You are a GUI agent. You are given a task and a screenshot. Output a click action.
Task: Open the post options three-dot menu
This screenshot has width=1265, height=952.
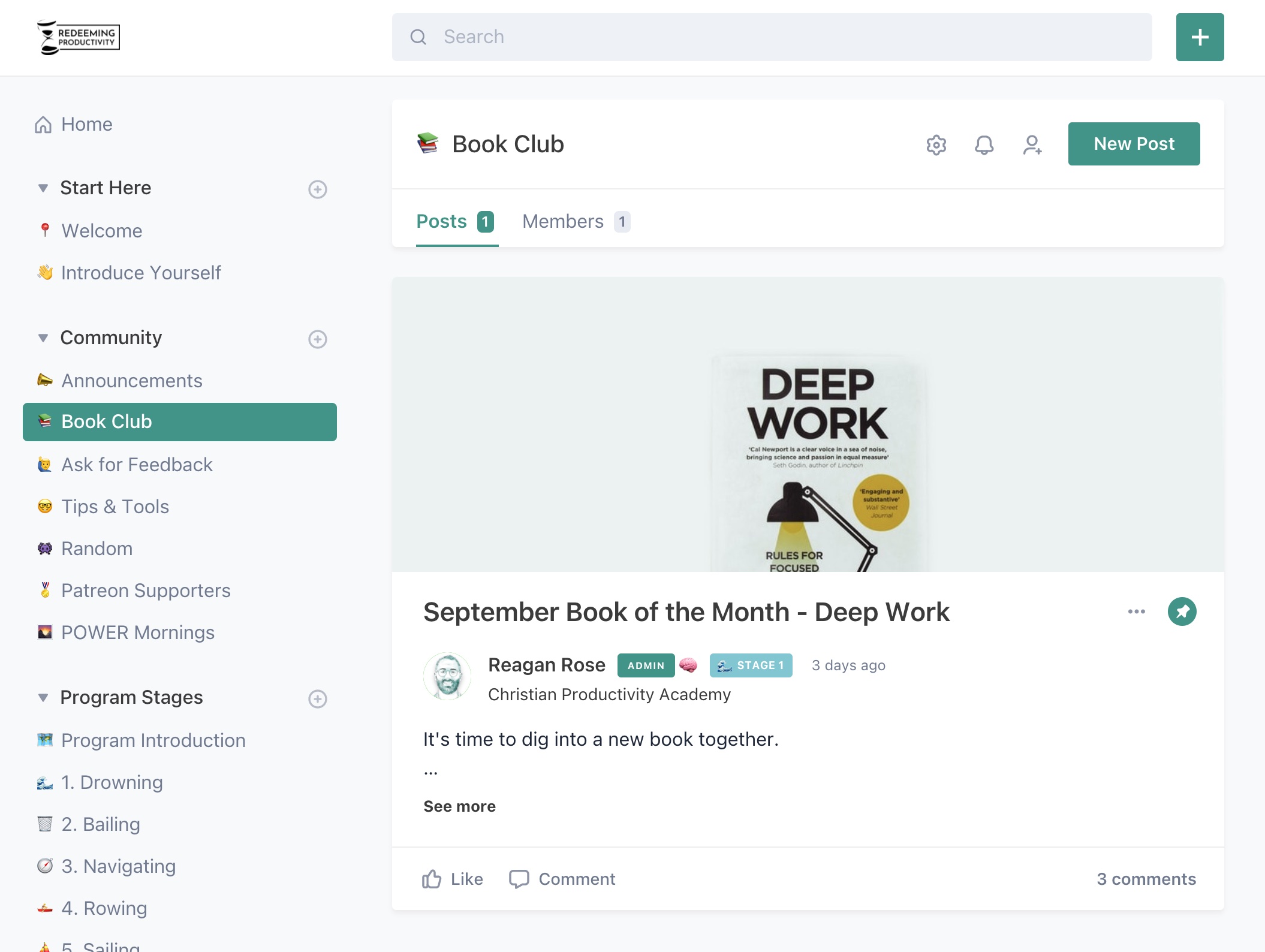tap(1136, 611)
